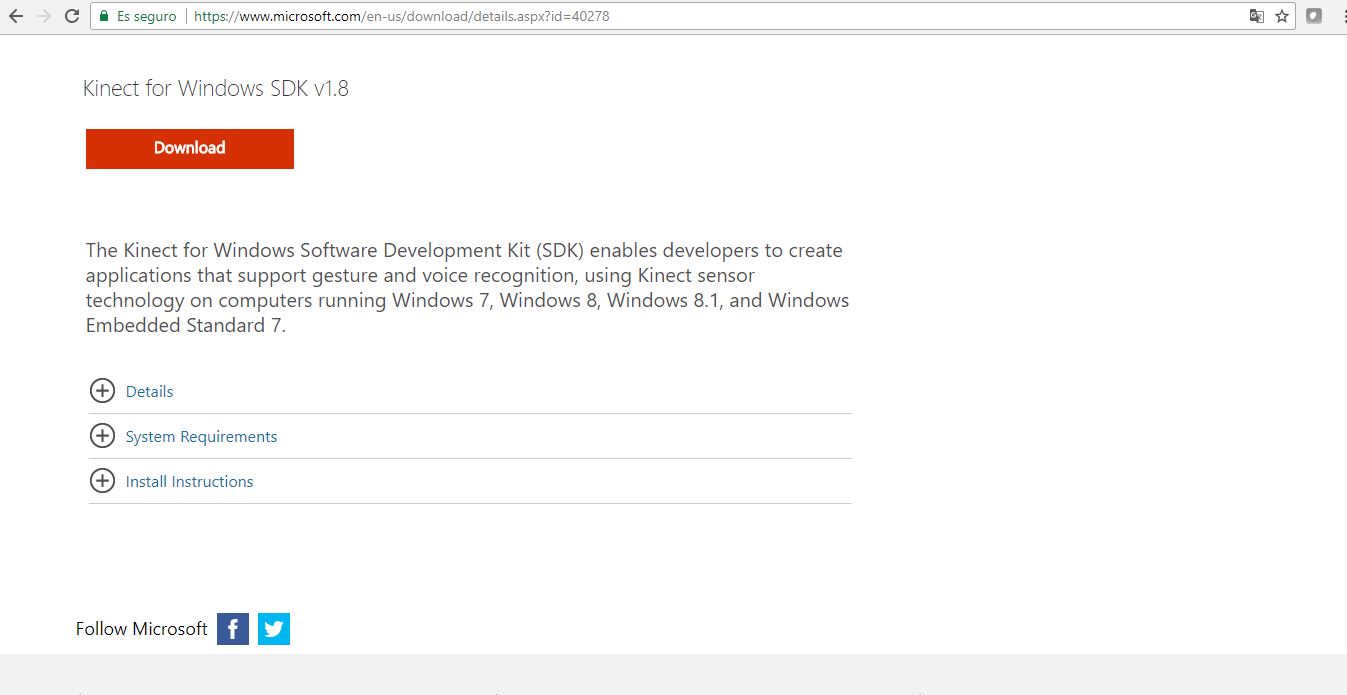Click the SDK description paragraph text
This screenshot has height=695, width=1347.
pyautogui.click(x=467, y=288)
